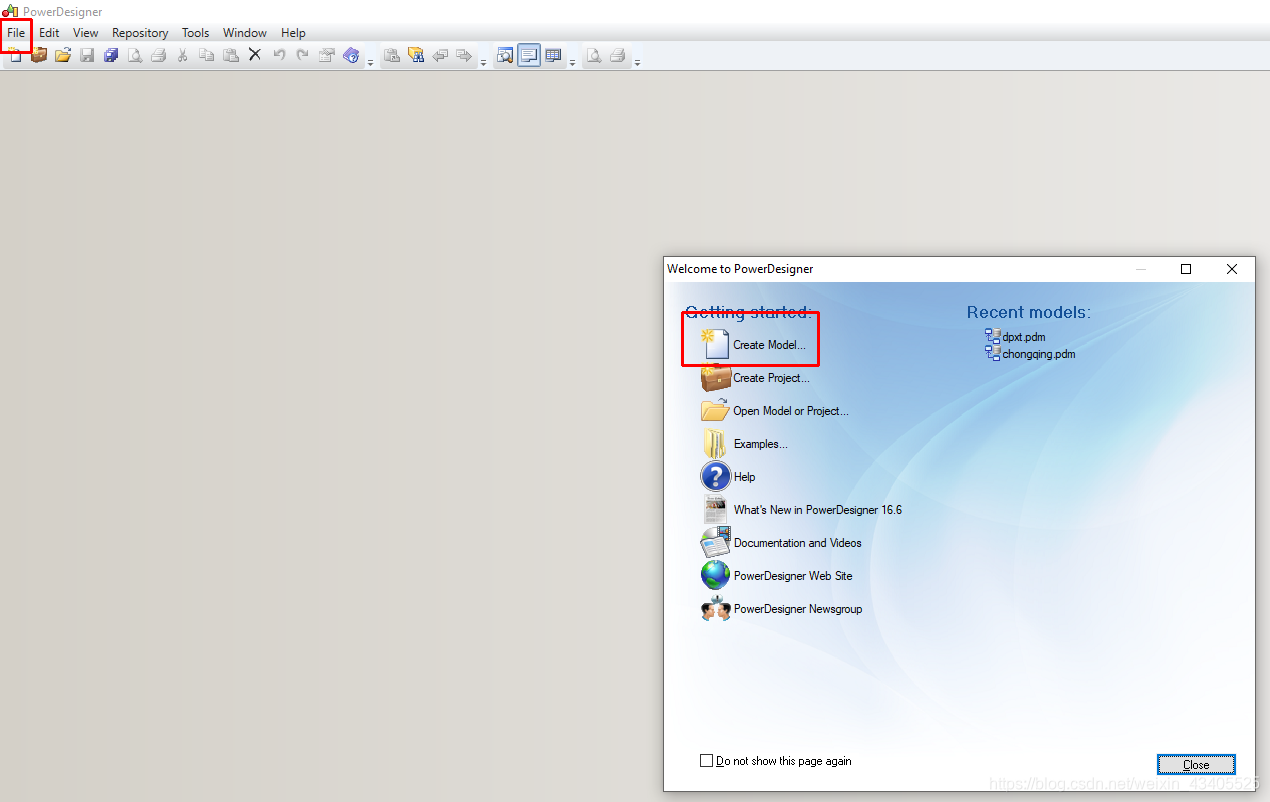1270x802 pixels.
Task: Click the Paste clipboard toolbar icon
Action: [x=231, y=55]
